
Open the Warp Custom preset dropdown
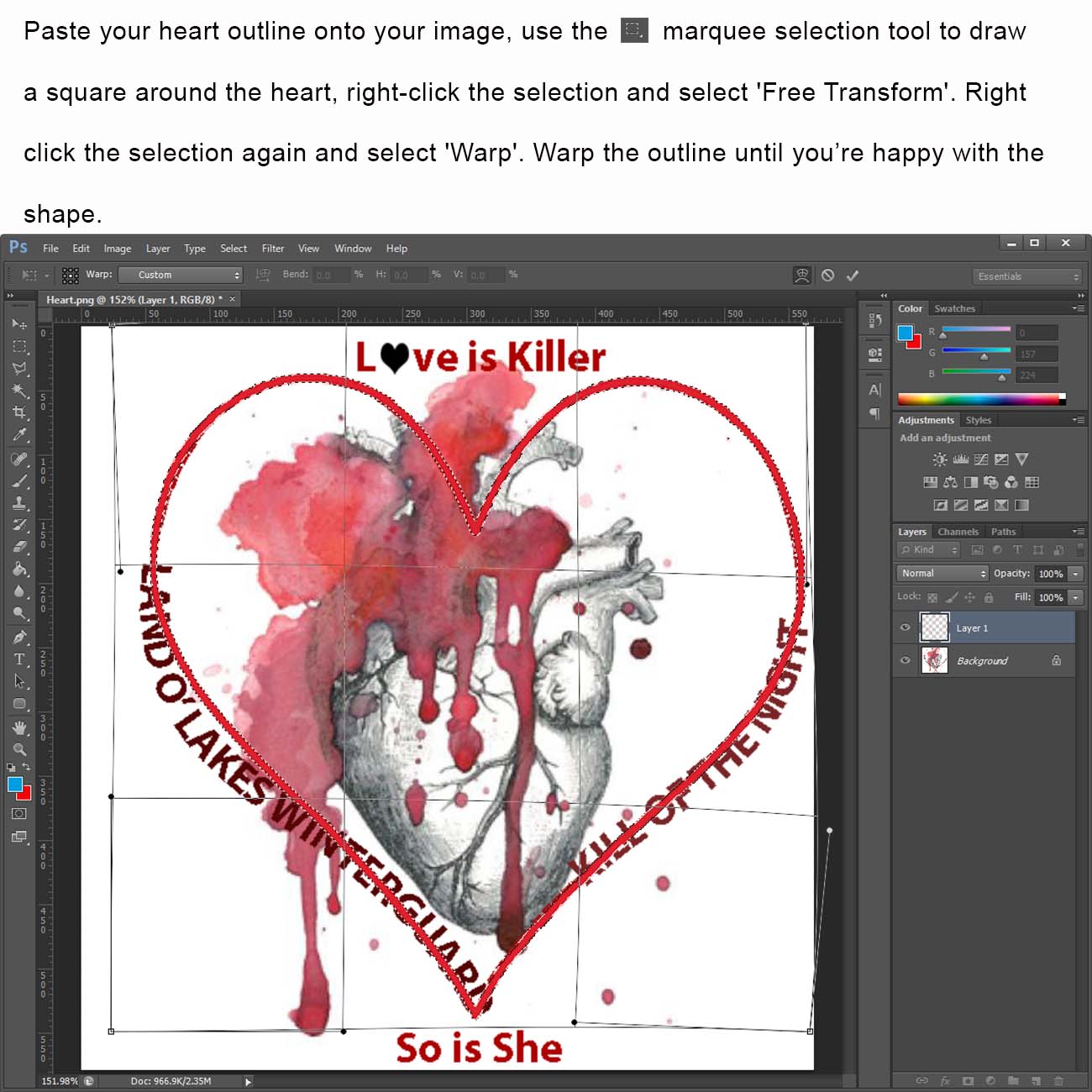(x=180, y=275)
